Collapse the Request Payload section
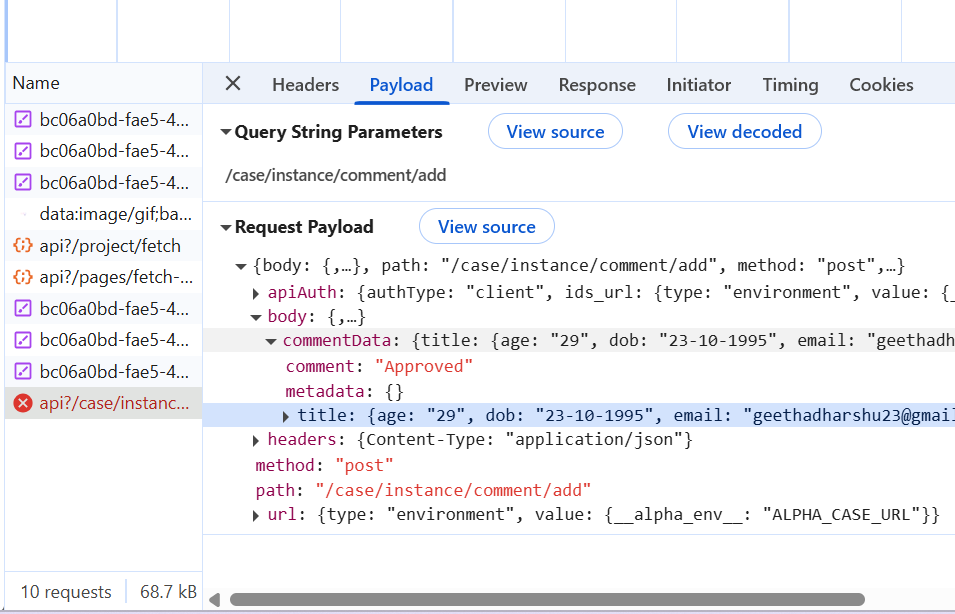 click(x=226, y=227)
